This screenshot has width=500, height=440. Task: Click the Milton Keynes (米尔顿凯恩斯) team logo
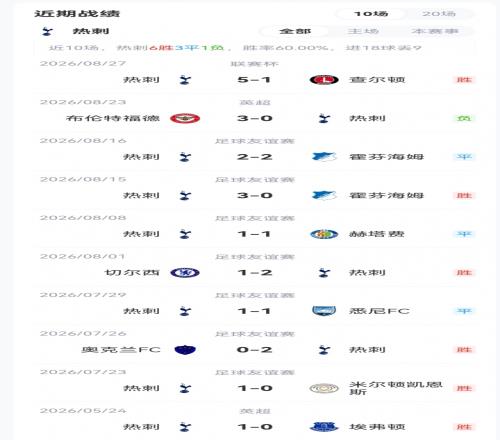(324, 388)
